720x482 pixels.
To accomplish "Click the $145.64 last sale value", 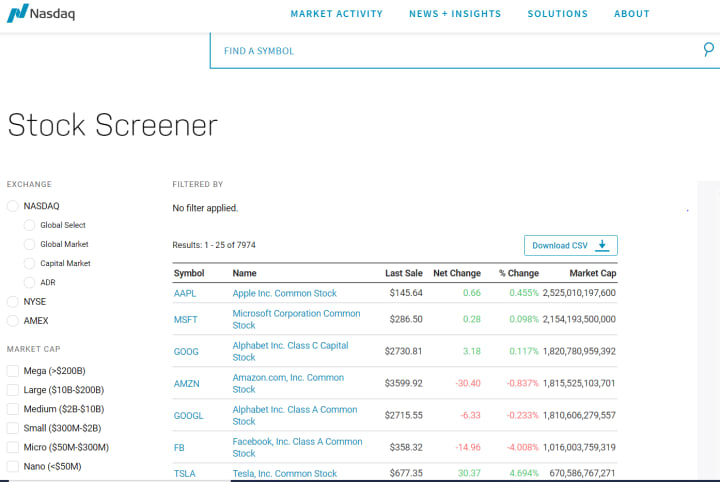I will [406, 293].
